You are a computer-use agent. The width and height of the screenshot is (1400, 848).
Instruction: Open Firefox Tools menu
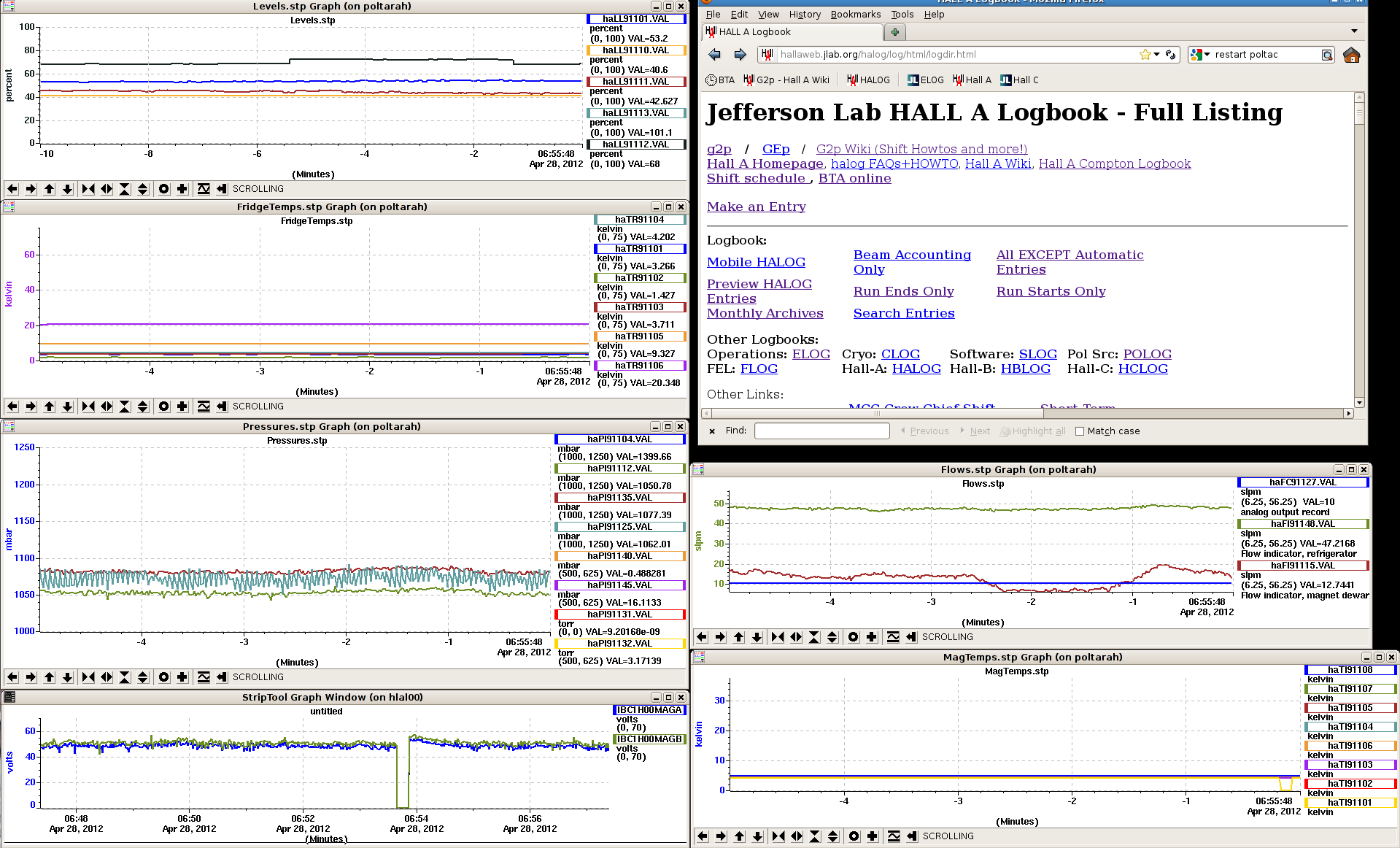(x=902, y=15)
